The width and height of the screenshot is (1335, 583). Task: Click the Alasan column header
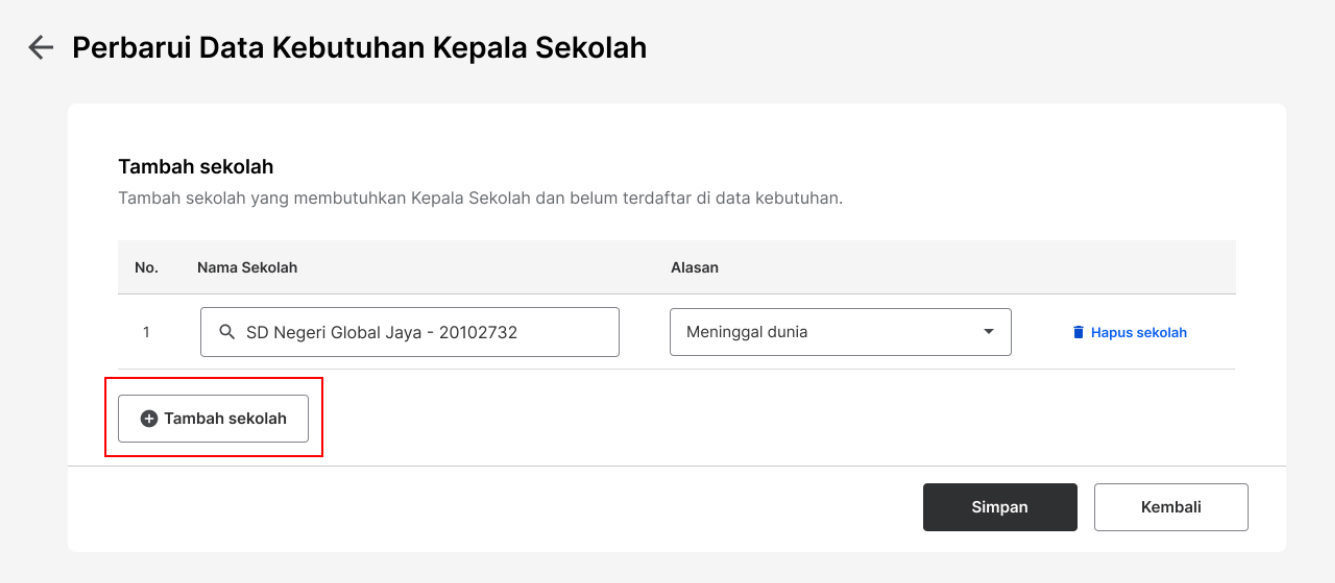tap(694, 267)
